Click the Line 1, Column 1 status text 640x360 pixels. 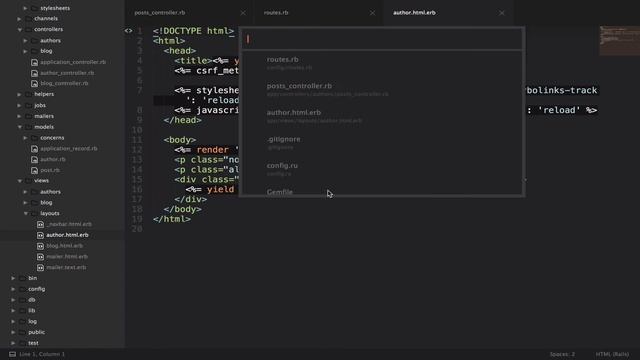[42, 354]
